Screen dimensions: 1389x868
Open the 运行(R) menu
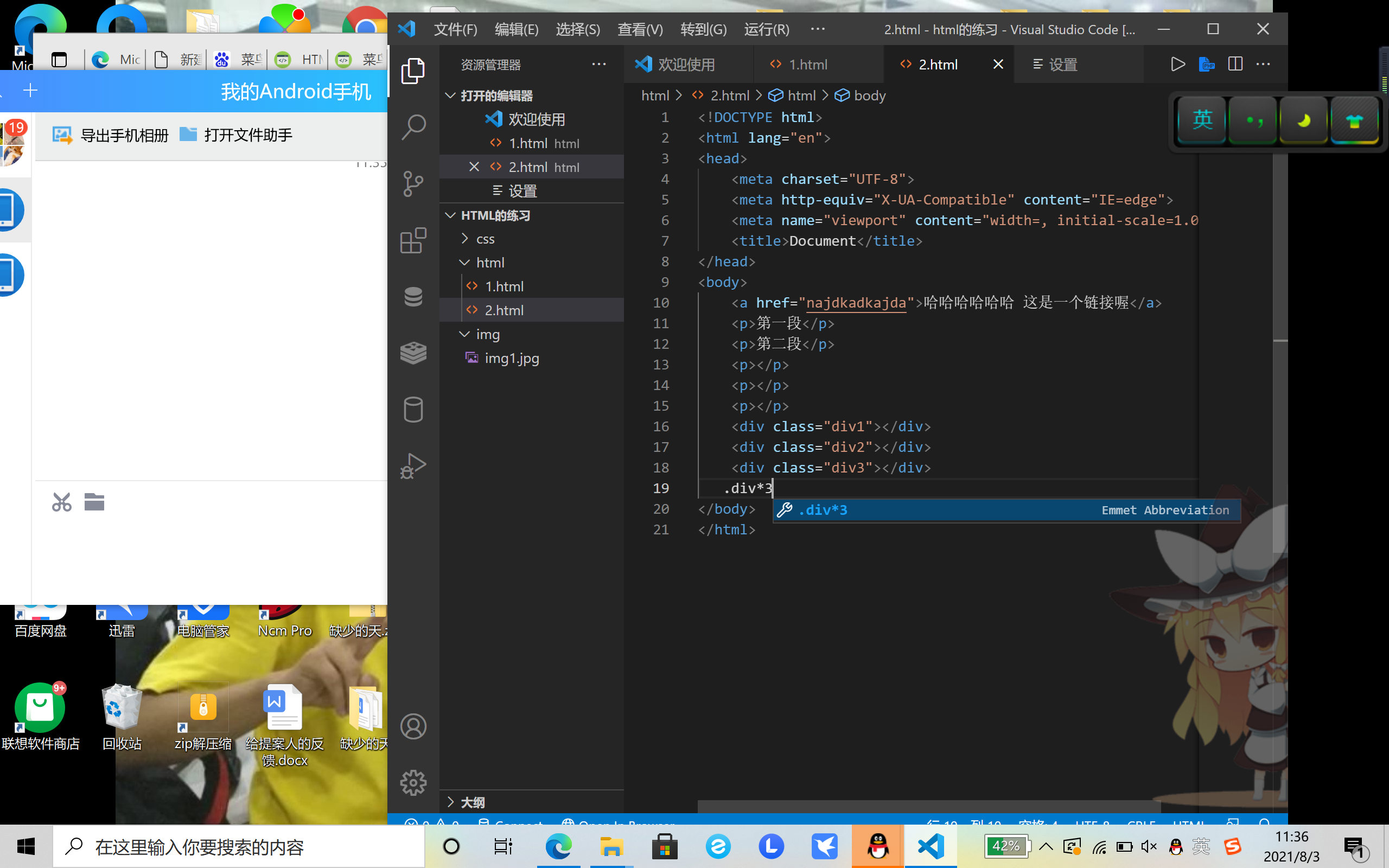(x=767, y=29)
